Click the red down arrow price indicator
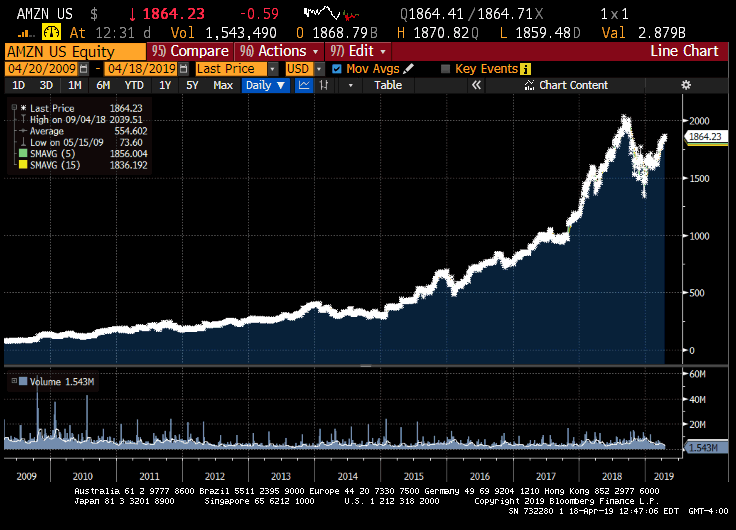Image resolution: width=736 pixels, height=530 pixels. tap(132, 14)
